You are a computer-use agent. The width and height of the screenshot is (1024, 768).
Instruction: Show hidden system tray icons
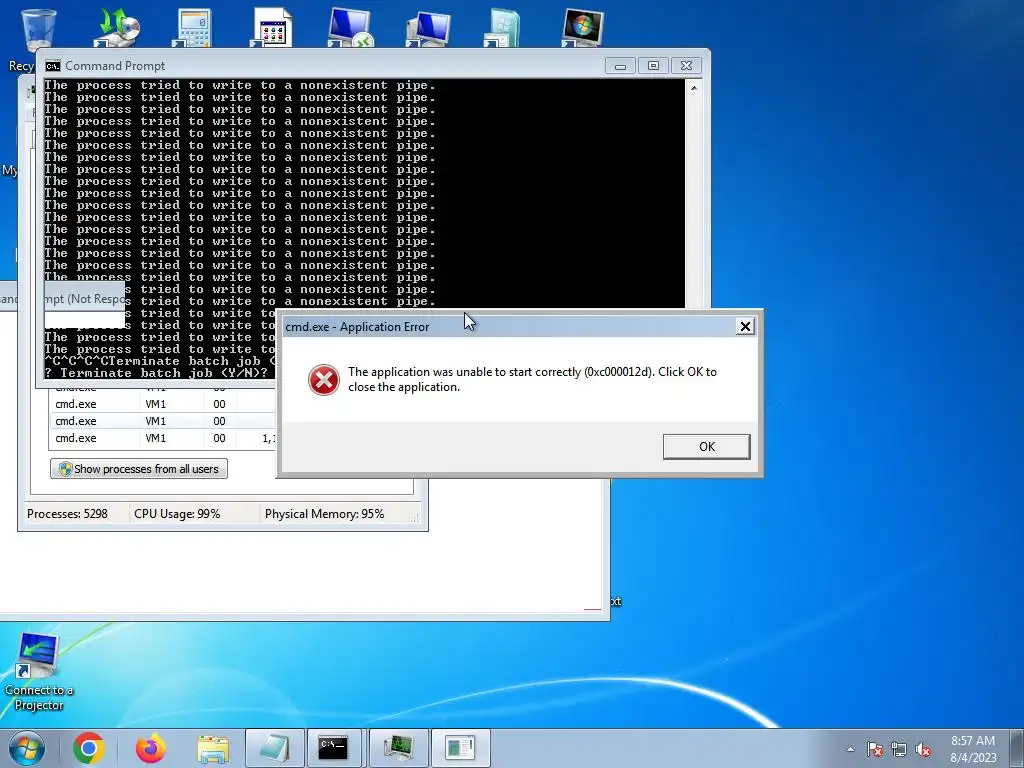click(850, 749)
